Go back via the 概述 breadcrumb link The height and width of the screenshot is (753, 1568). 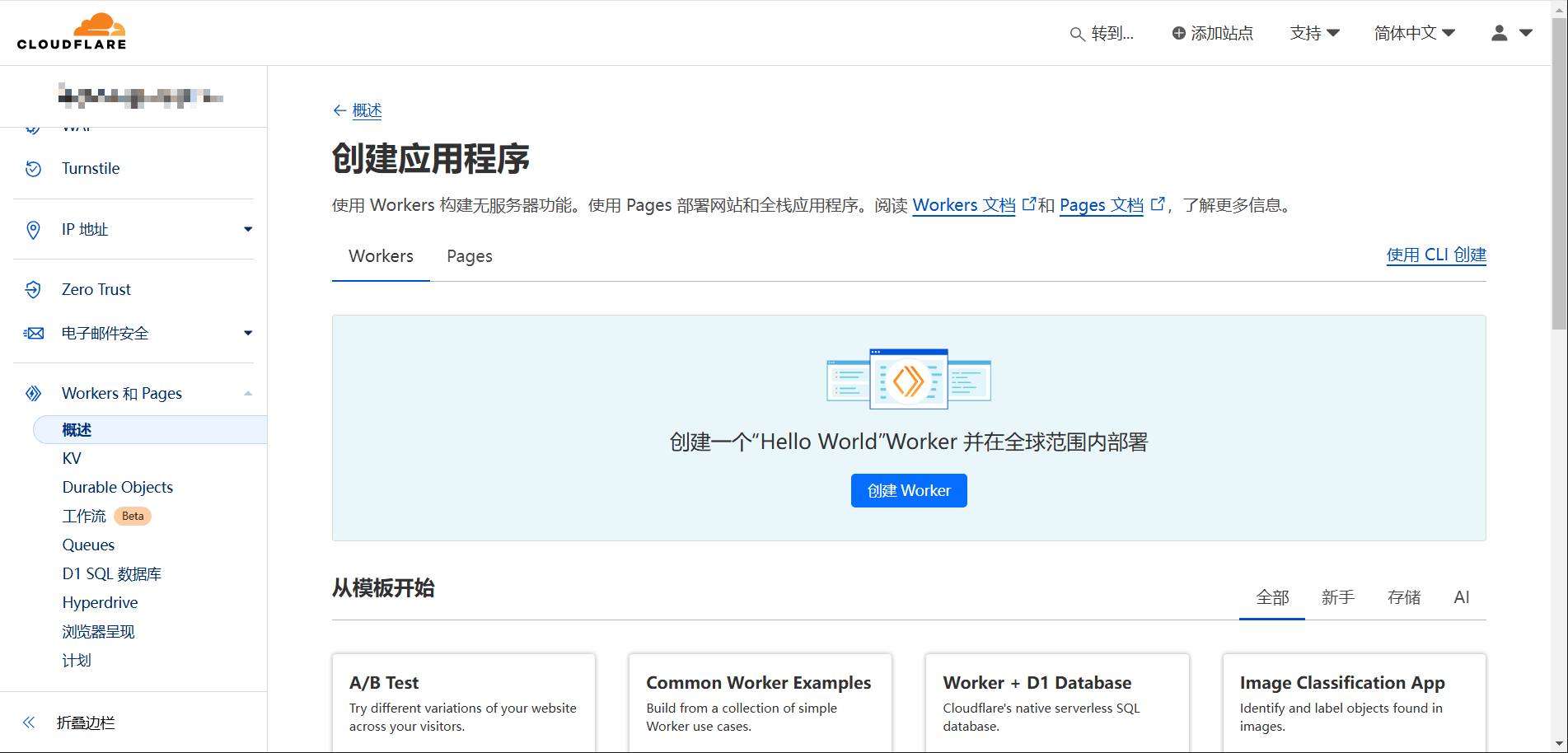(x=367, y=110)
